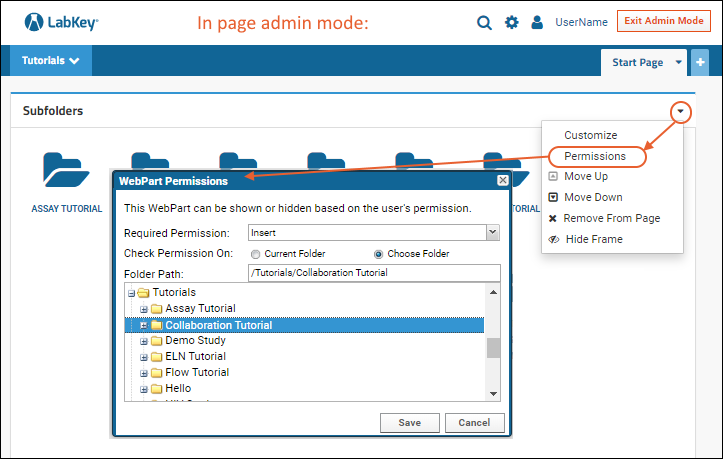Click the plus icon to add tab
723x459 pixels.
700,62
